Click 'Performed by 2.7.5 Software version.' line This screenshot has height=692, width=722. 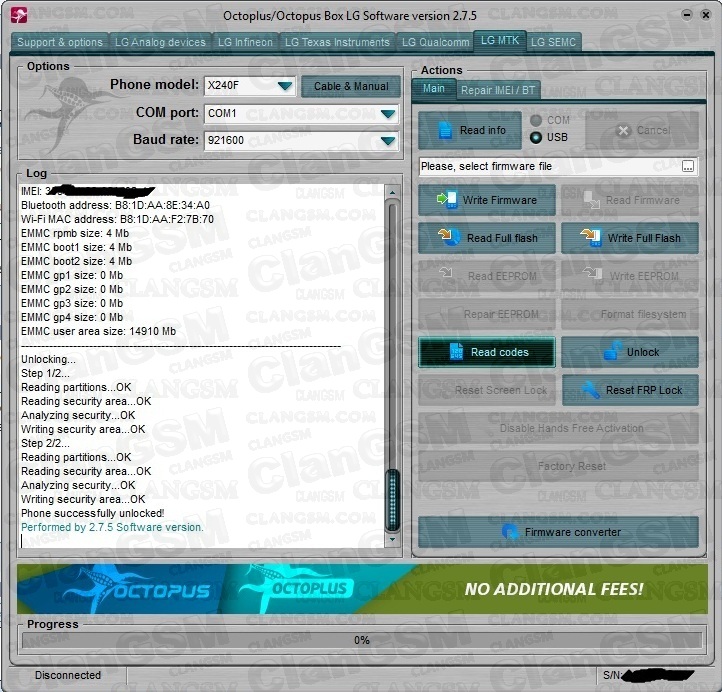tap(112, 527)
